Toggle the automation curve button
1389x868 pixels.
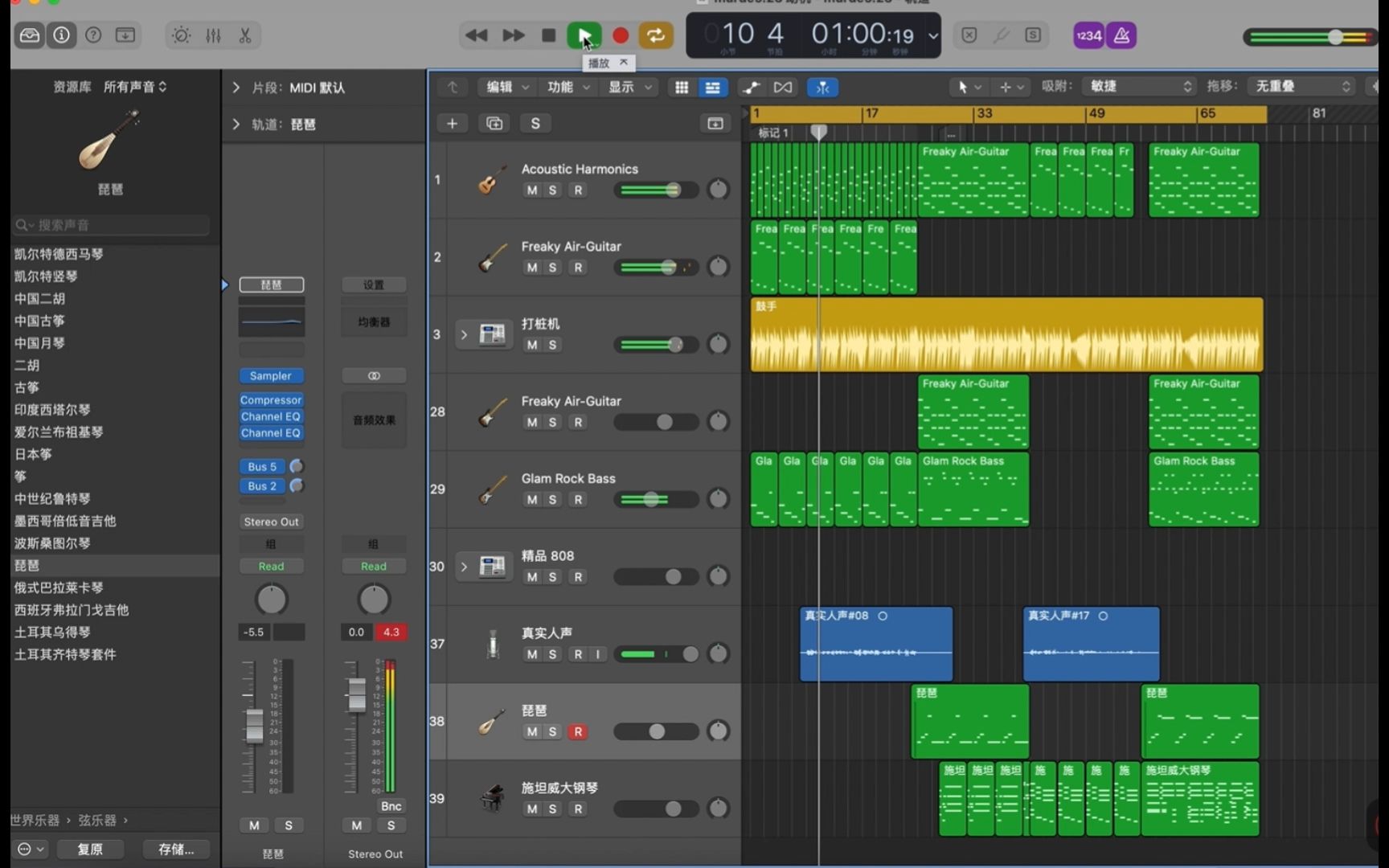pos(752,88)
